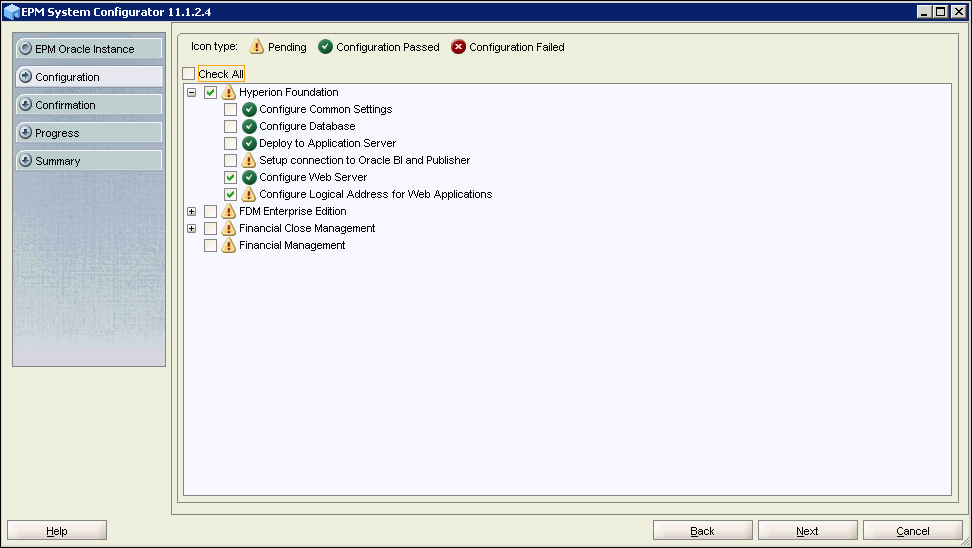Select the Financial Management row label
The width and height of the screenshot is (972, 548).
(292, 245)
